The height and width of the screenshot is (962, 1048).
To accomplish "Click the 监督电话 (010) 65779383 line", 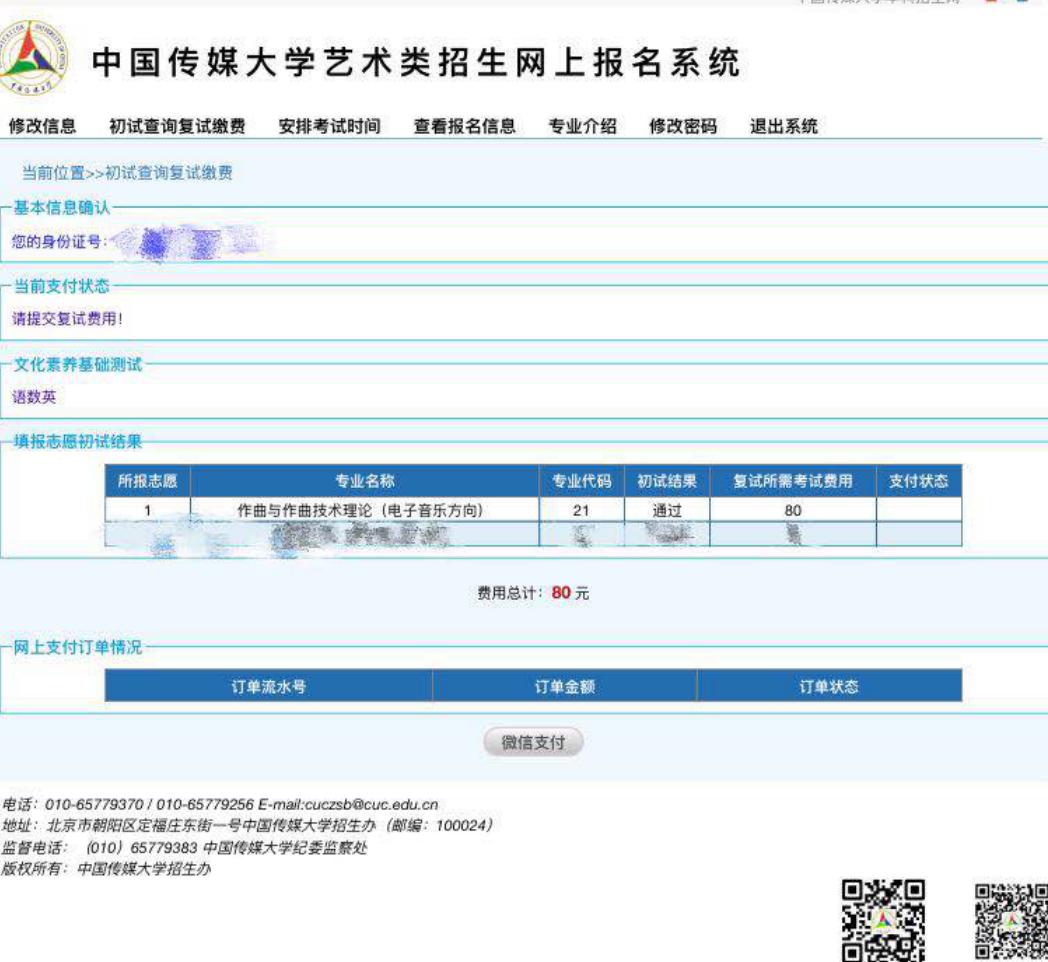I will coord(184,848).
